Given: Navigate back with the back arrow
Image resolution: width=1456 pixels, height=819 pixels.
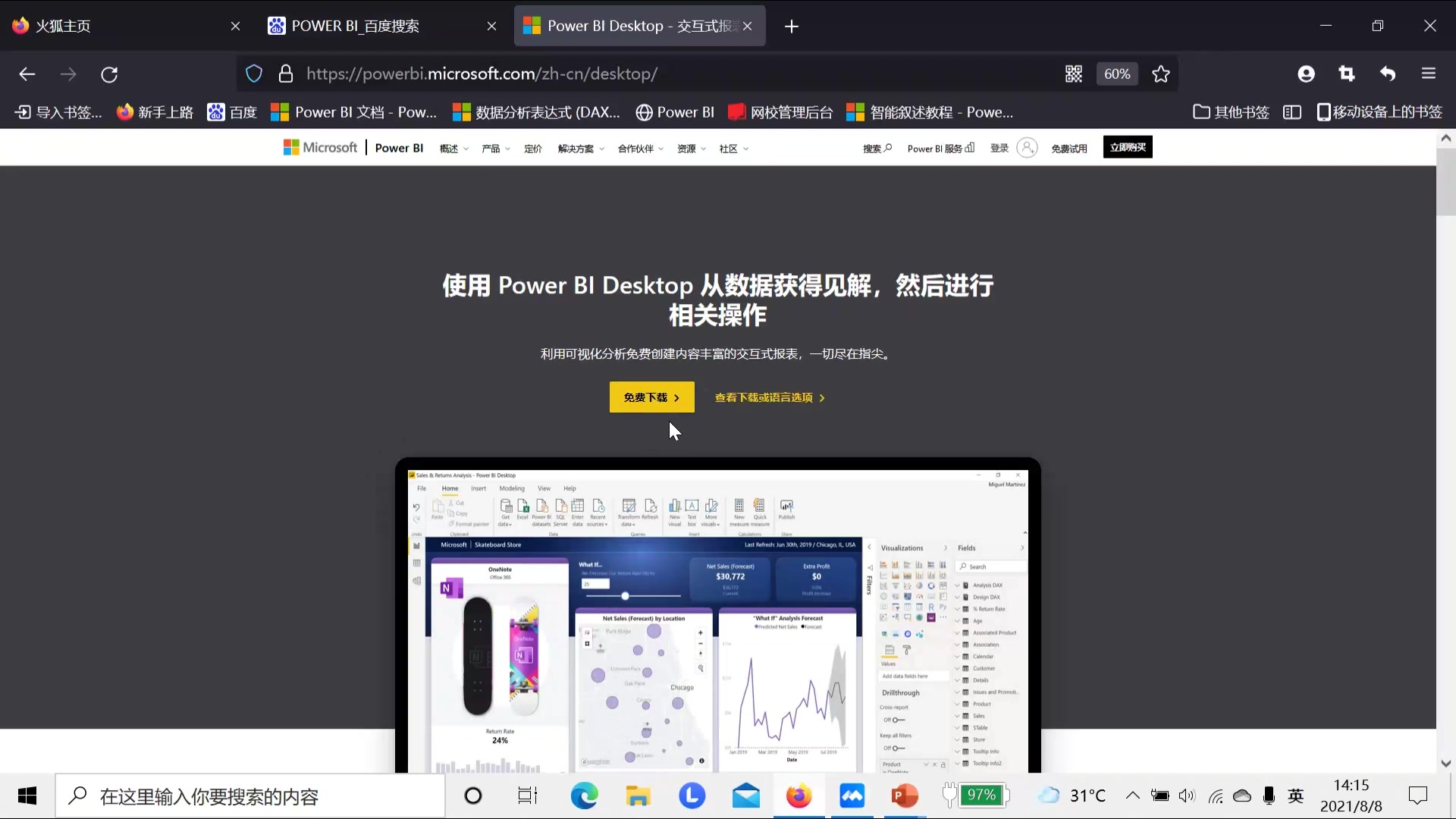Looking at the screenshot, I should [27, 74].
